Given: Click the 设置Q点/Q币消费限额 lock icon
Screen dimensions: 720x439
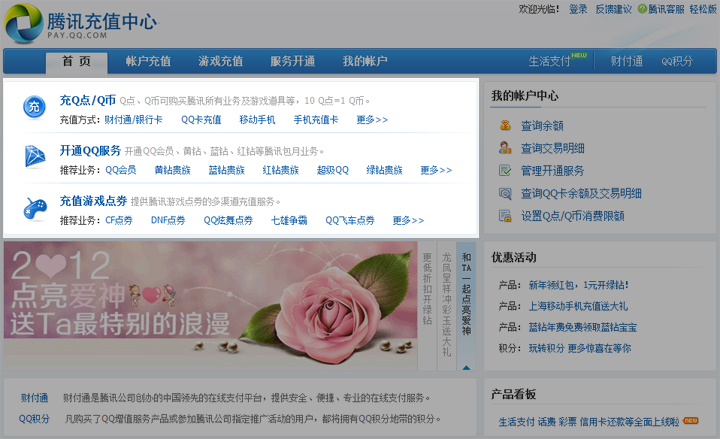Looking at the screenshot, I should click(x=505, y=216).
